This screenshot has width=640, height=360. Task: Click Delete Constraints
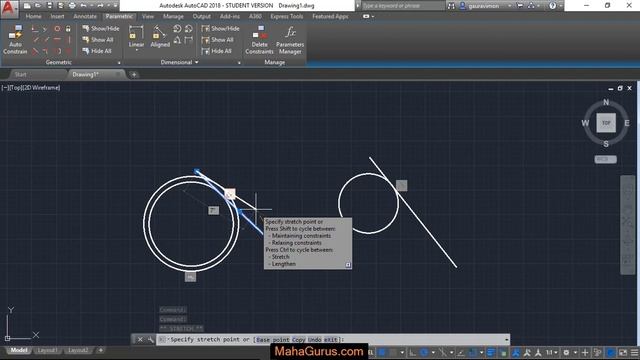(259, 40)
